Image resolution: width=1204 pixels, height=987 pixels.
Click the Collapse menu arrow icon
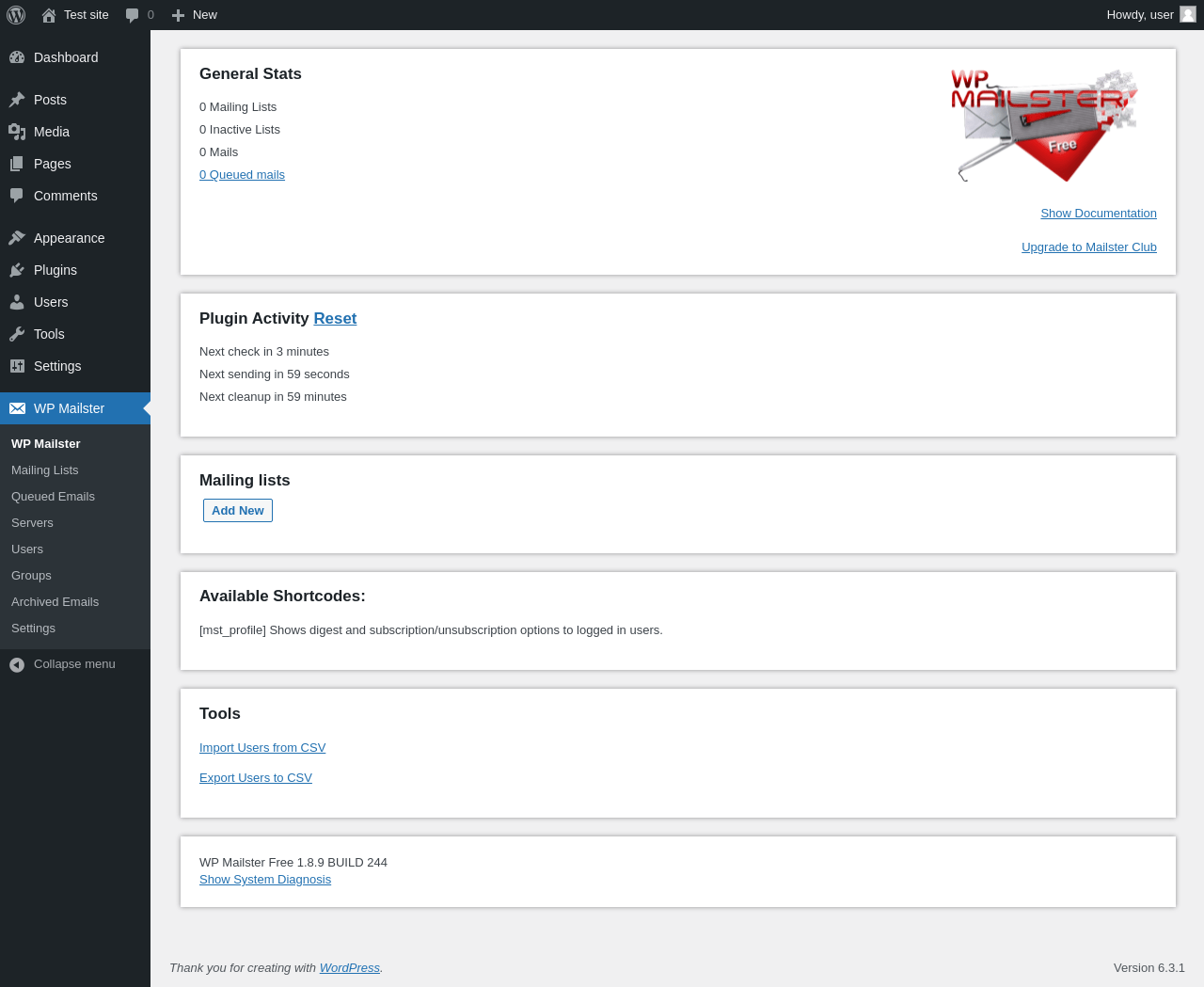(x=17, y=664)
